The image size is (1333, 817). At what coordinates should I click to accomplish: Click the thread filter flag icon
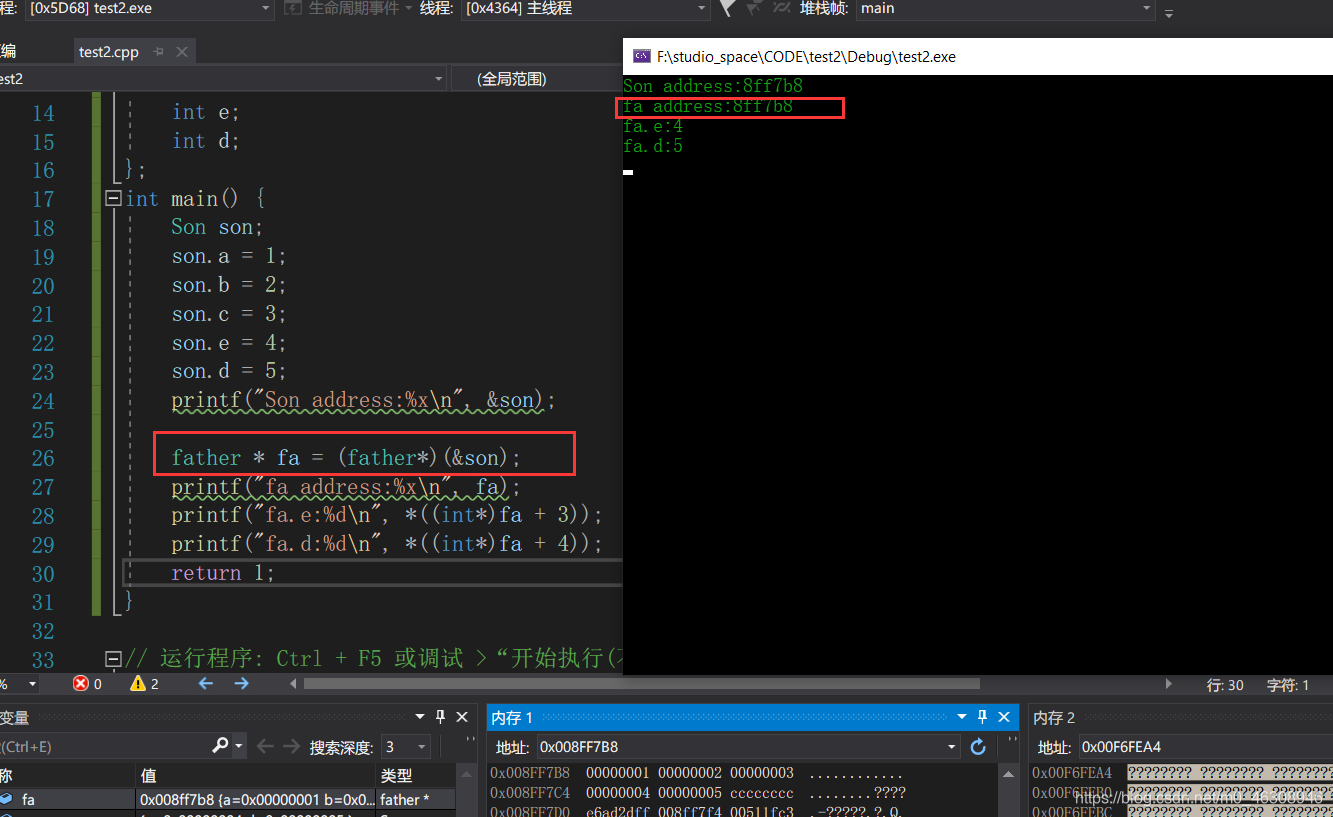(x=727, y=8)
